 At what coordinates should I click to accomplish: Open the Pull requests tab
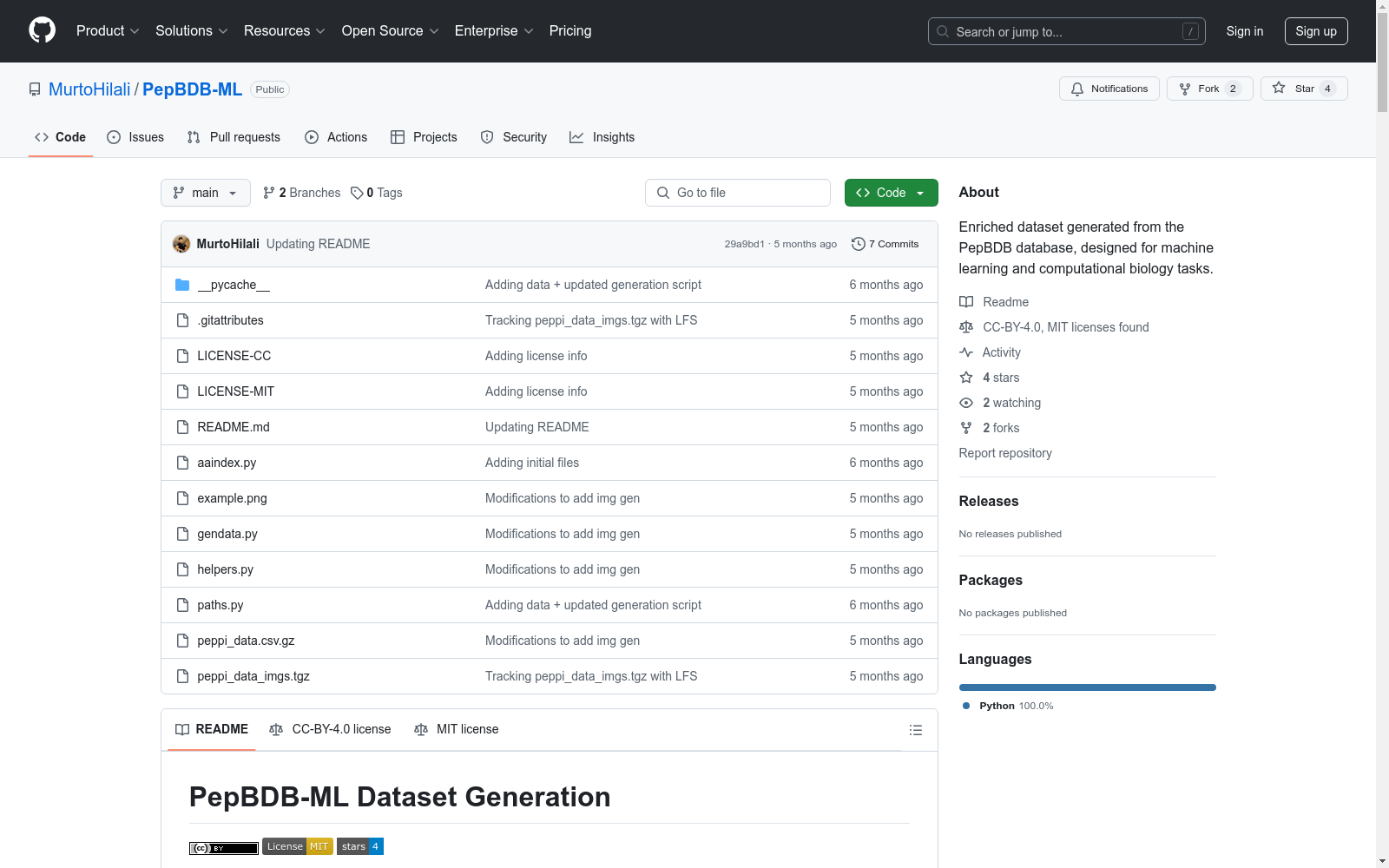pos(234,137)
